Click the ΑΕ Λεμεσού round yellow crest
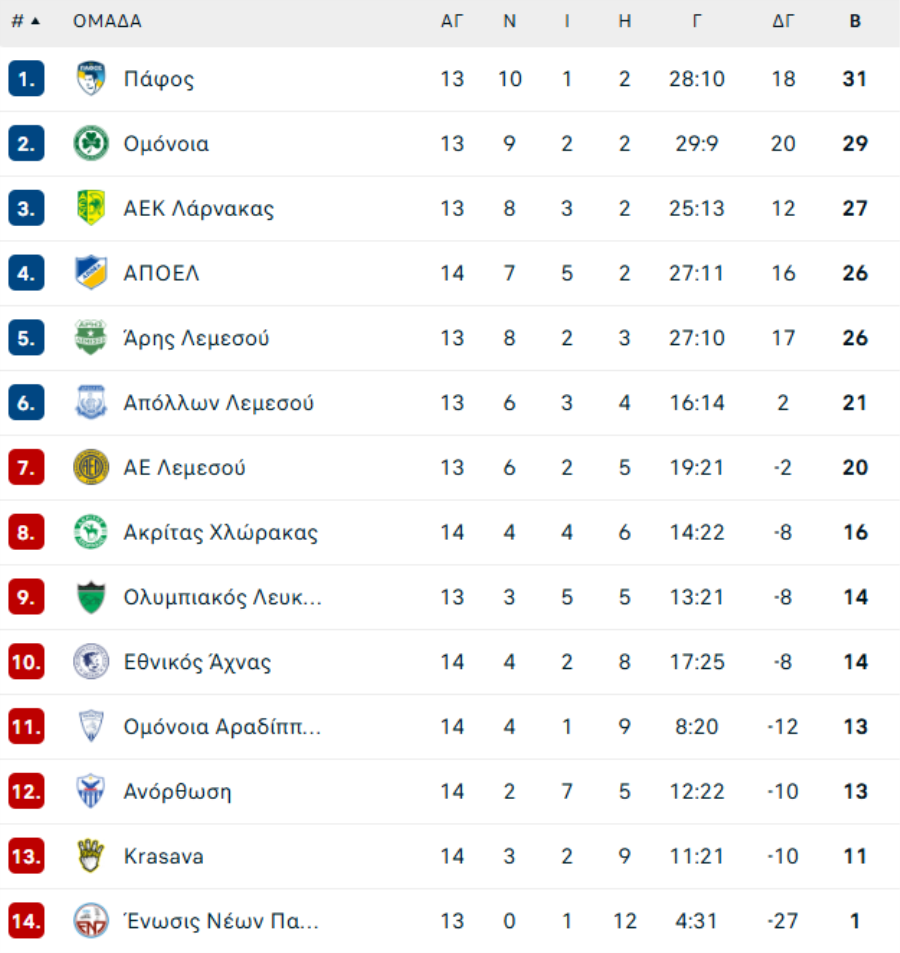The height and width of the screenshot is (953, 900). 91,467
